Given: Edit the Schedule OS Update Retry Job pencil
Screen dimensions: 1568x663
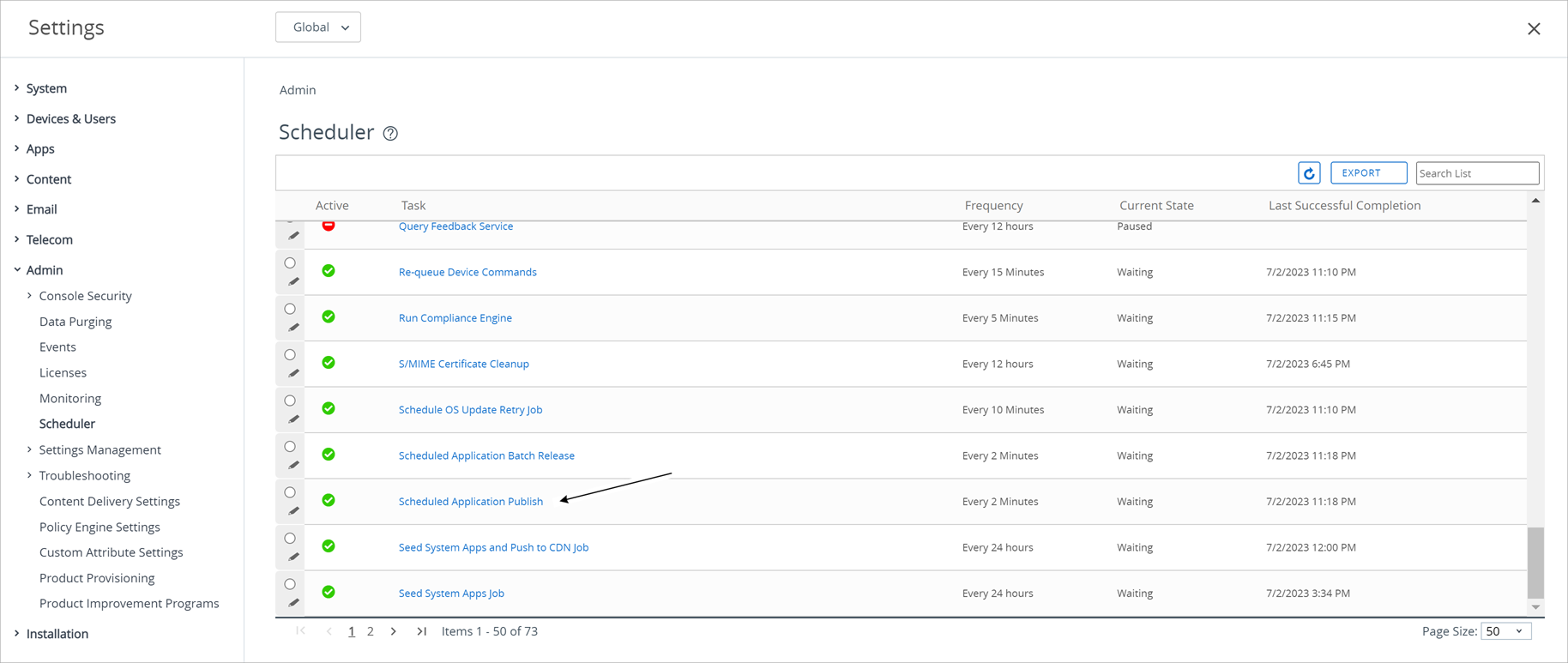Looking at the screenshot, I should (293, 419).
